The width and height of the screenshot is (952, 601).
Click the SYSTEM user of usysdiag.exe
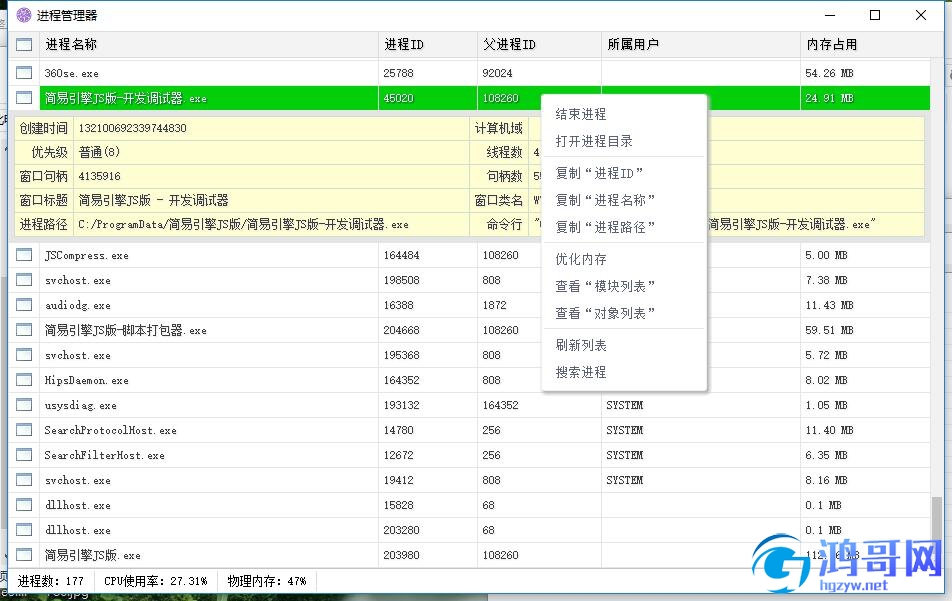tap(625, 405)
